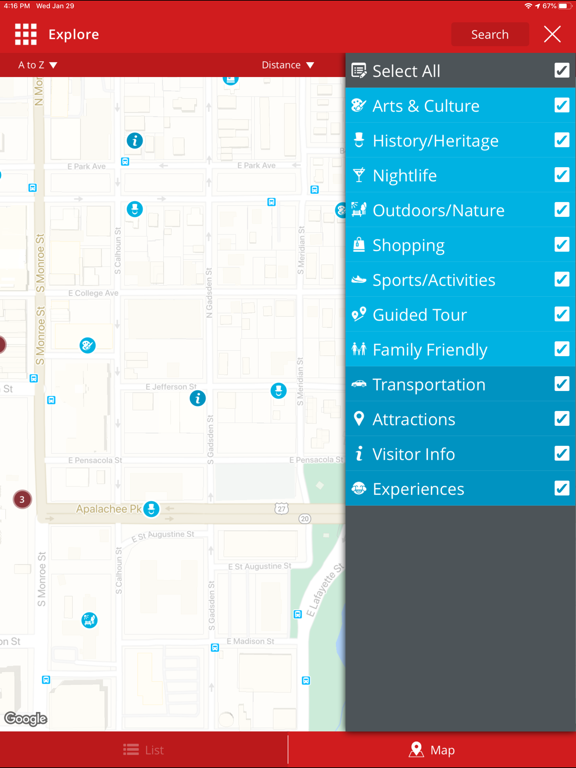Screen dimensions: 576x768
Task: Click the Family Friendly people icon
Action: 359,349
